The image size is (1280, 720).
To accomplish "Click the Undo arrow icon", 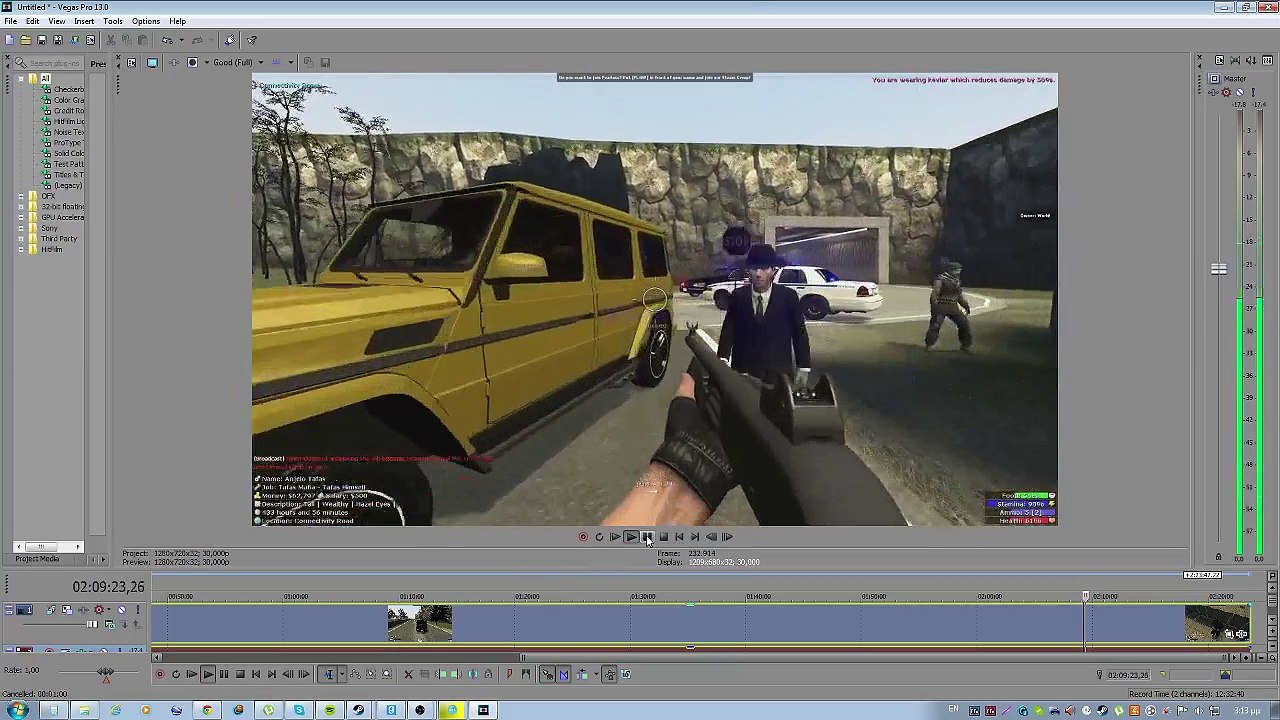I will (x=167, y=40).
